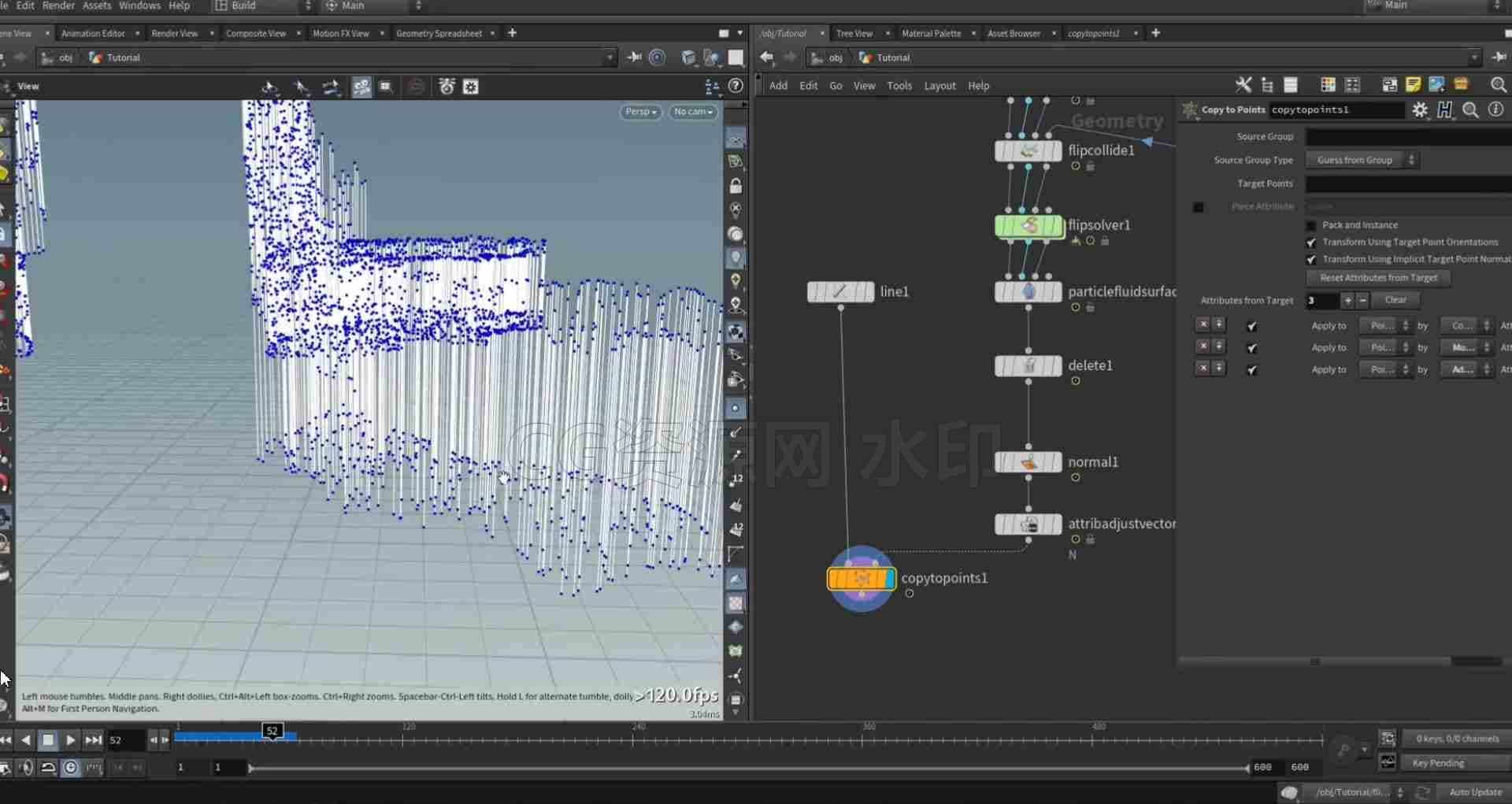Open second row by Mu... dropdown
Image resolution: width=1512 pixels, height=804 pixels.
(1467, 347)
